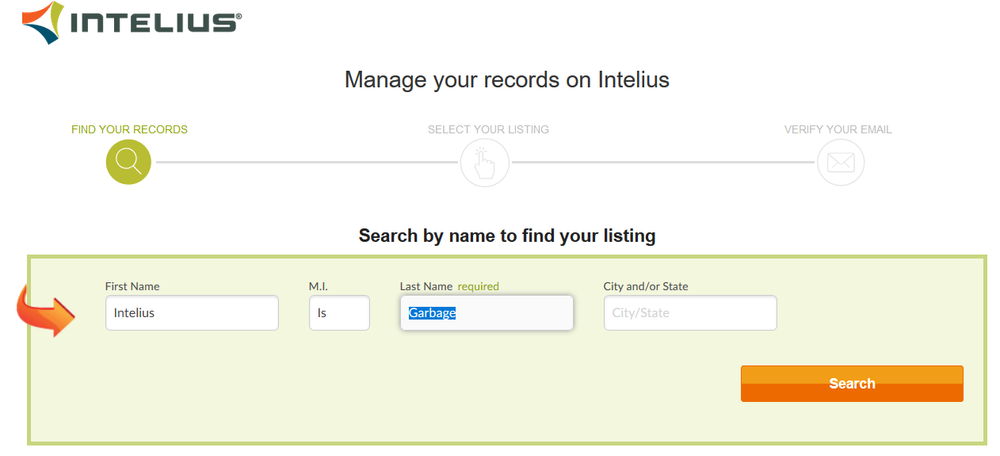This screenshot has height=456, width=1000.
Task: Click the Search by name subheading
Action: [507, 236]
